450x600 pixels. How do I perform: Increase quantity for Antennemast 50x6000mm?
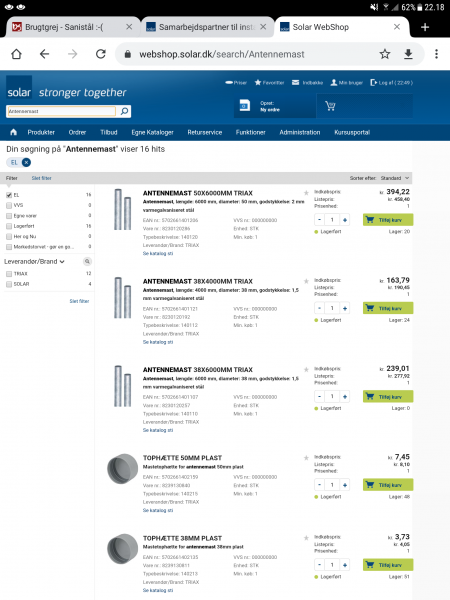click(345, 220)
